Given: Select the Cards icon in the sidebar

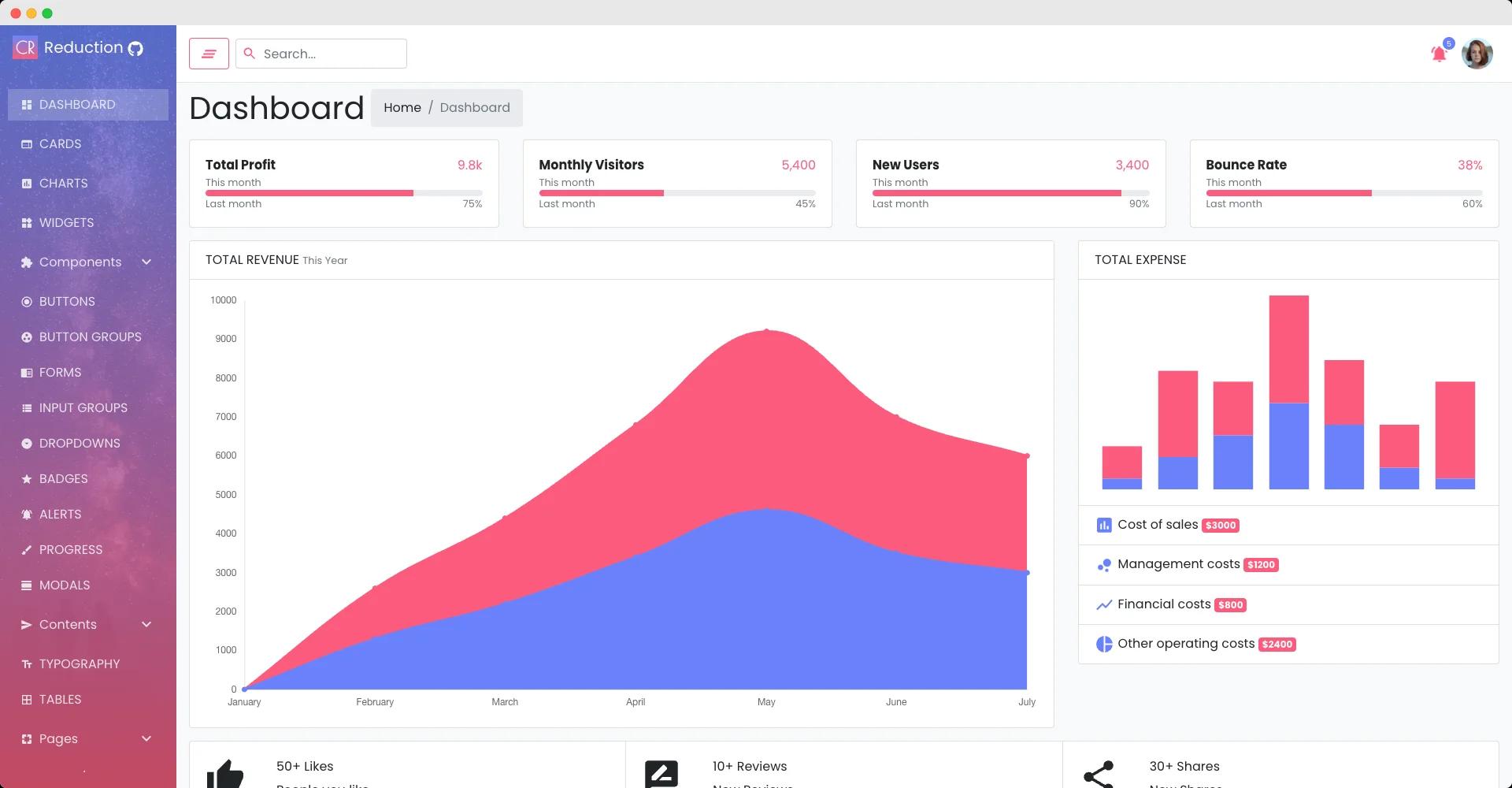Looking at the screenshot, I should pos(25,143).
